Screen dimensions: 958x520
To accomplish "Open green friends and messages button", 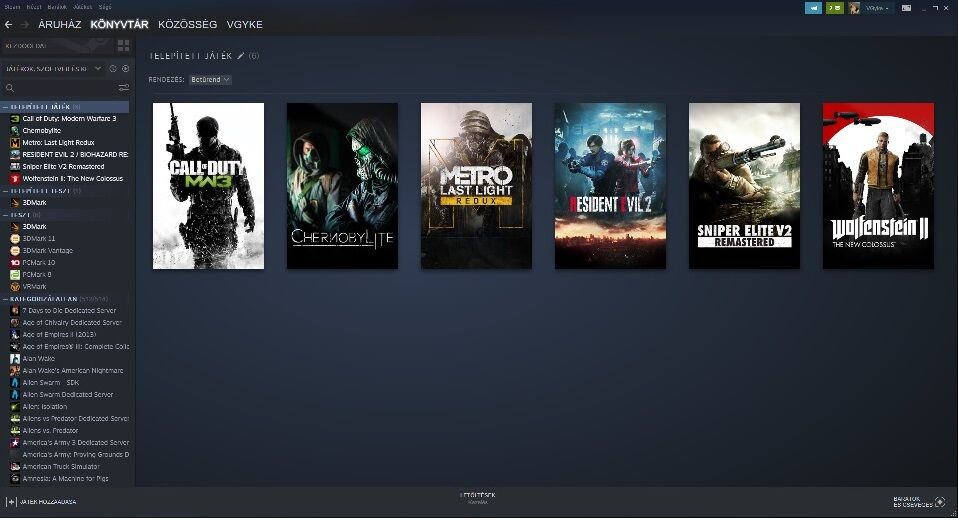I will 834,8.
